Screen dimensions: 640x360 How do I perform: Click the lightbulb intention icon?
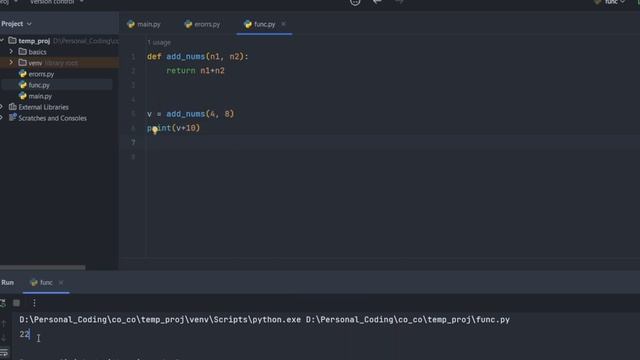click(x=155, y=130)
